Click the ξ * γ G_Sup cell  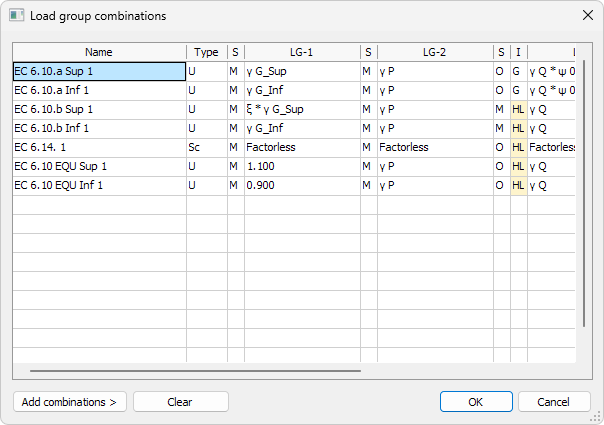point(302,109)
